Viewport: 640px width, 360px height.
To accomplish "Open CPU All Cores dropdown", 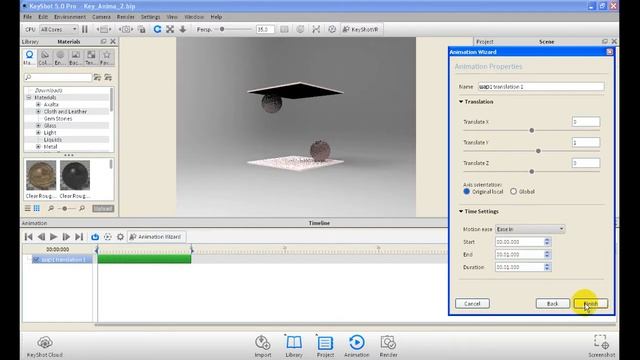I will point(58,29).
